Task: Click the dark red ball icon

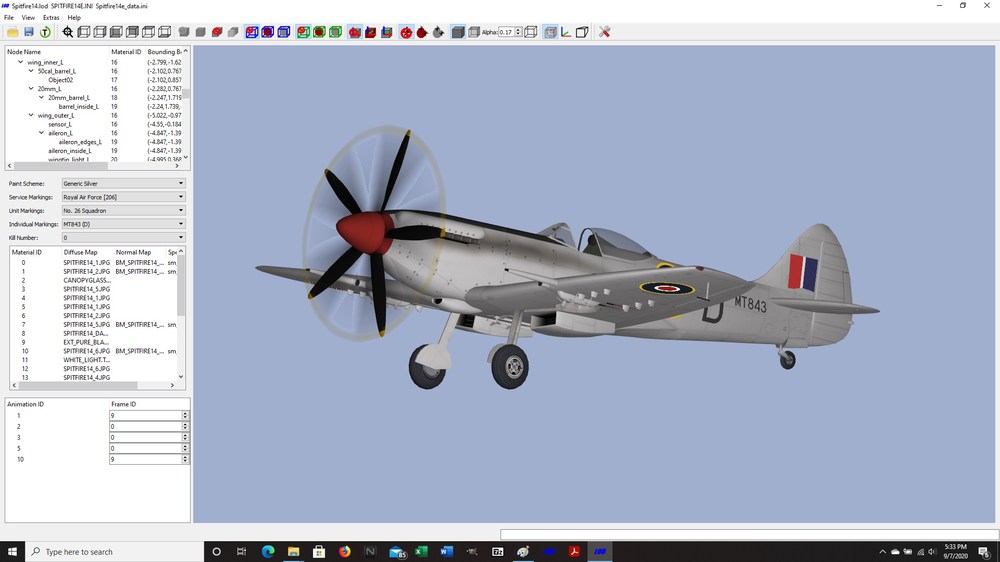Action: [422, 32]
